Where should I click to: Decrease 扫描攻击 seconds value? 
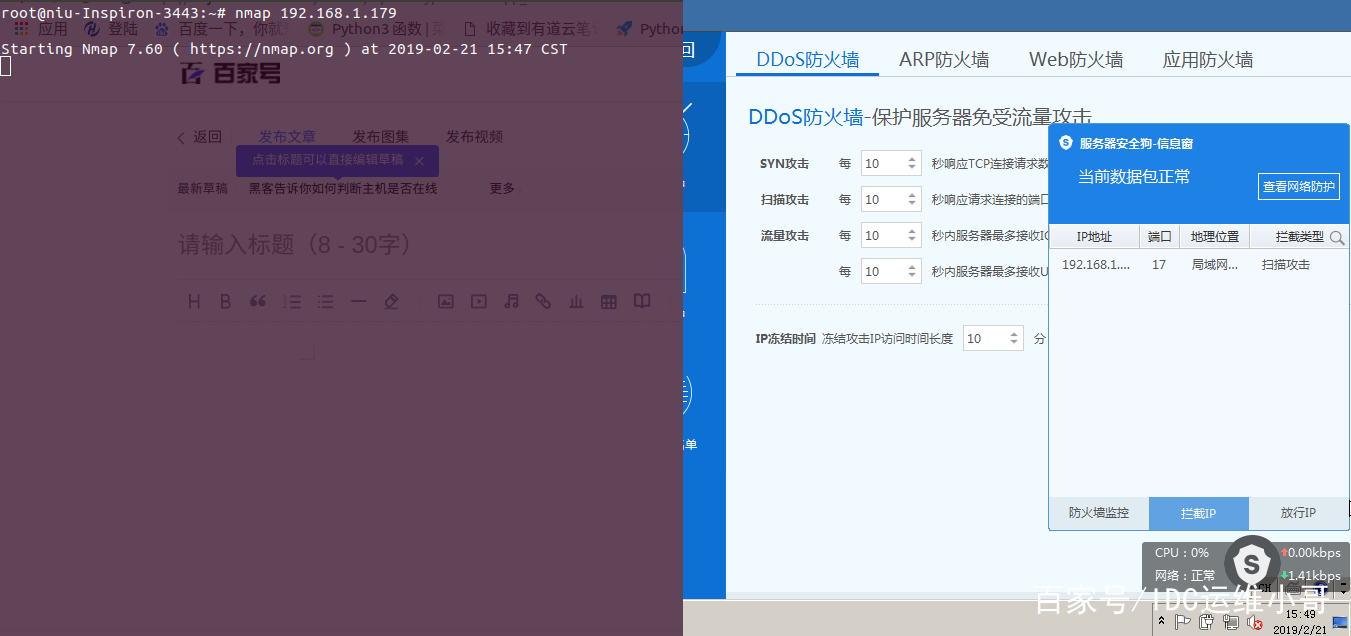click(911, 204)
